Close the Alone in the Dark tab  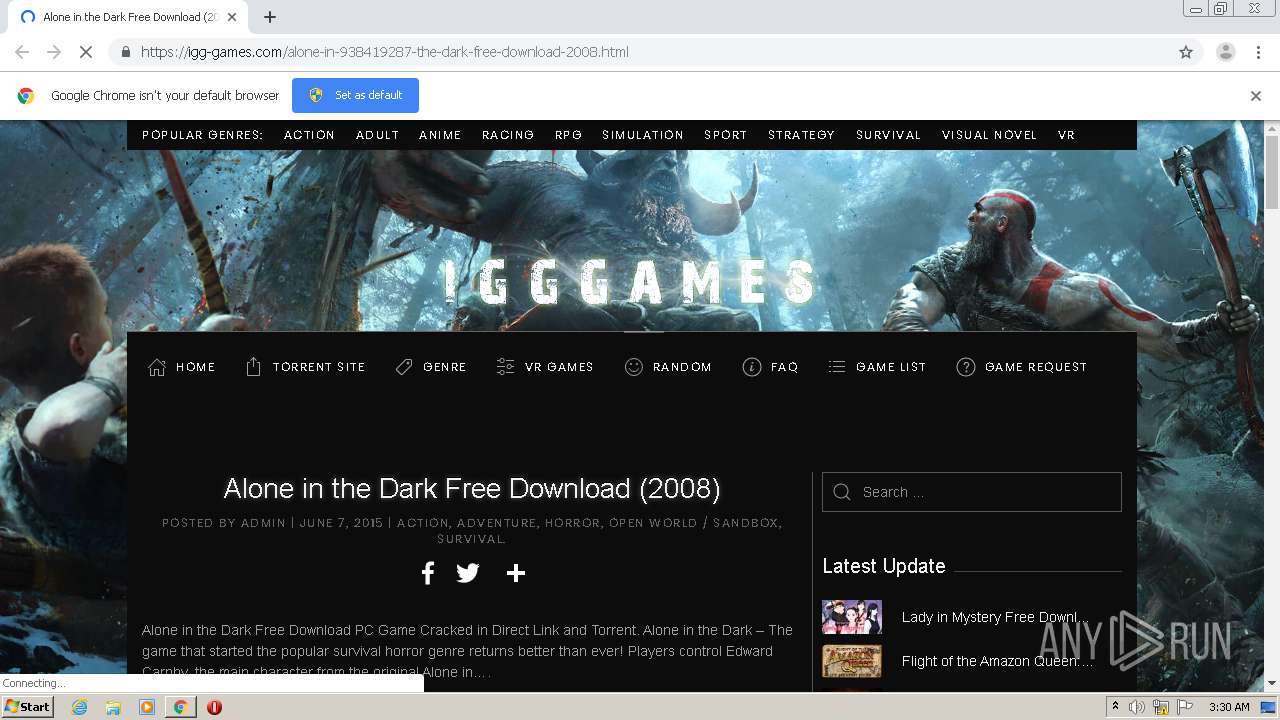232,17
